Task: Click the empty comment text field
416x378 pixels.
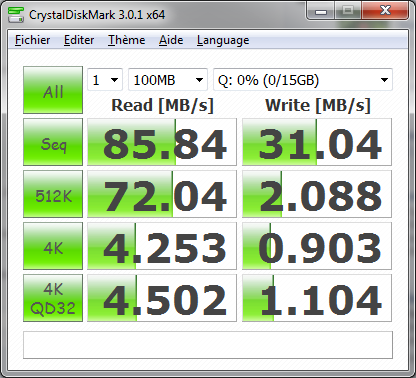Action: click(208, 345)
